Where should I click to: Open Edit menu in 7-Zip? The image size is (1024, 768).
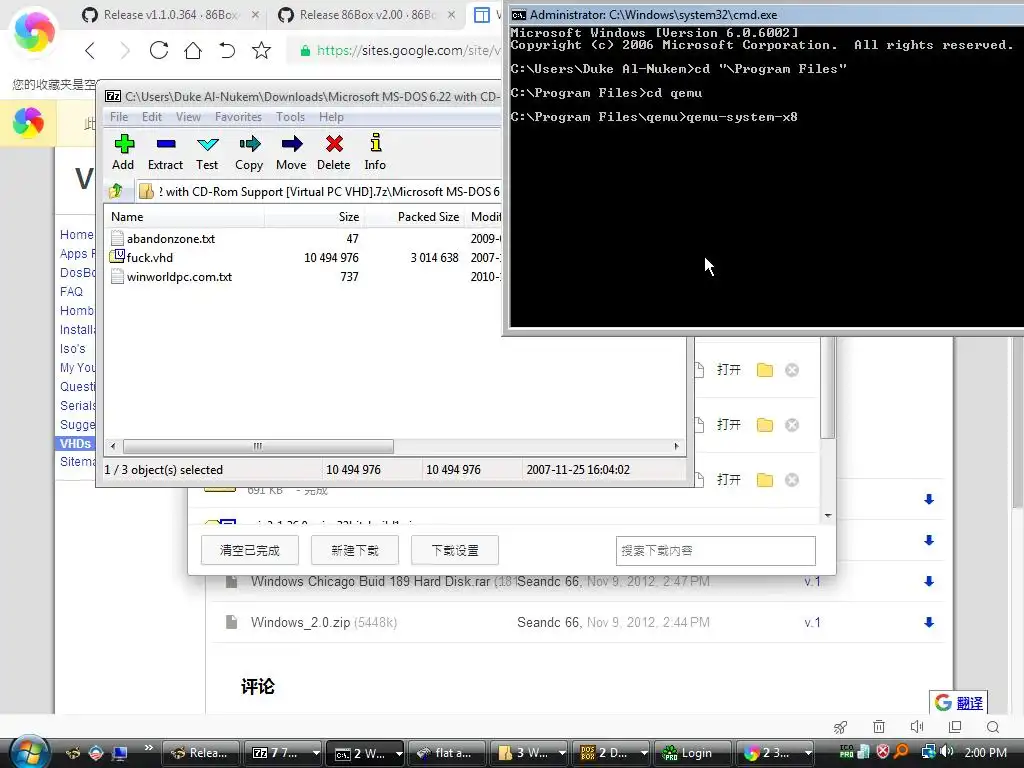point(152,117)
